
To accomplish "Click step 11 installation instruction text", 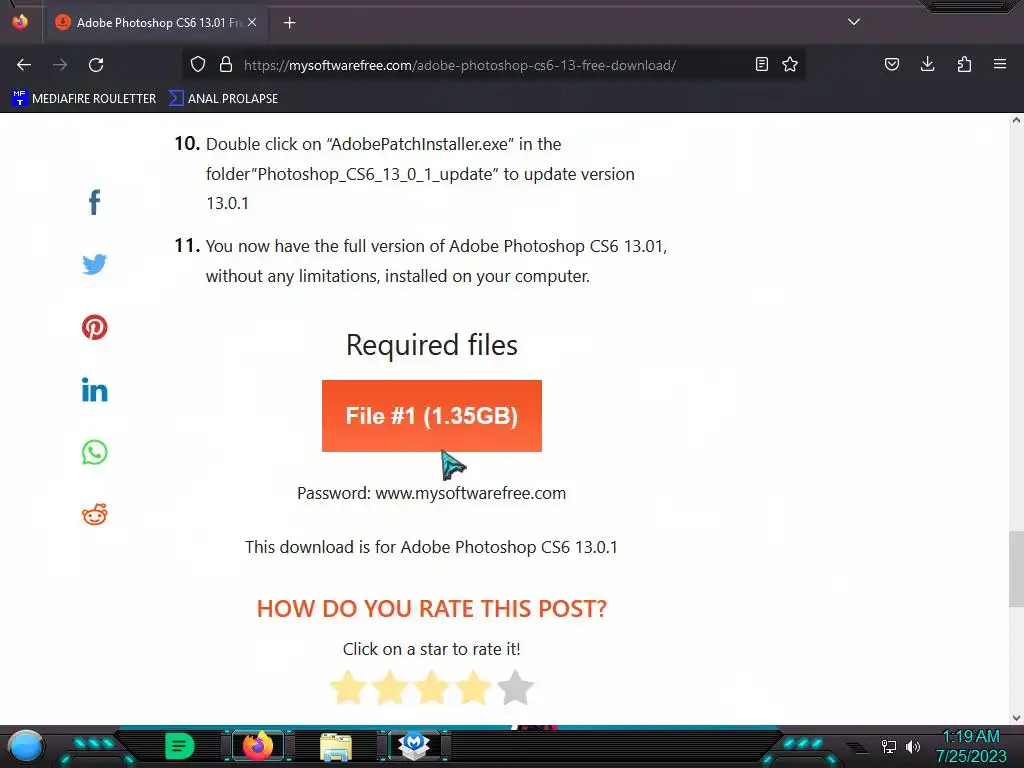I will (x=436, y=261).
